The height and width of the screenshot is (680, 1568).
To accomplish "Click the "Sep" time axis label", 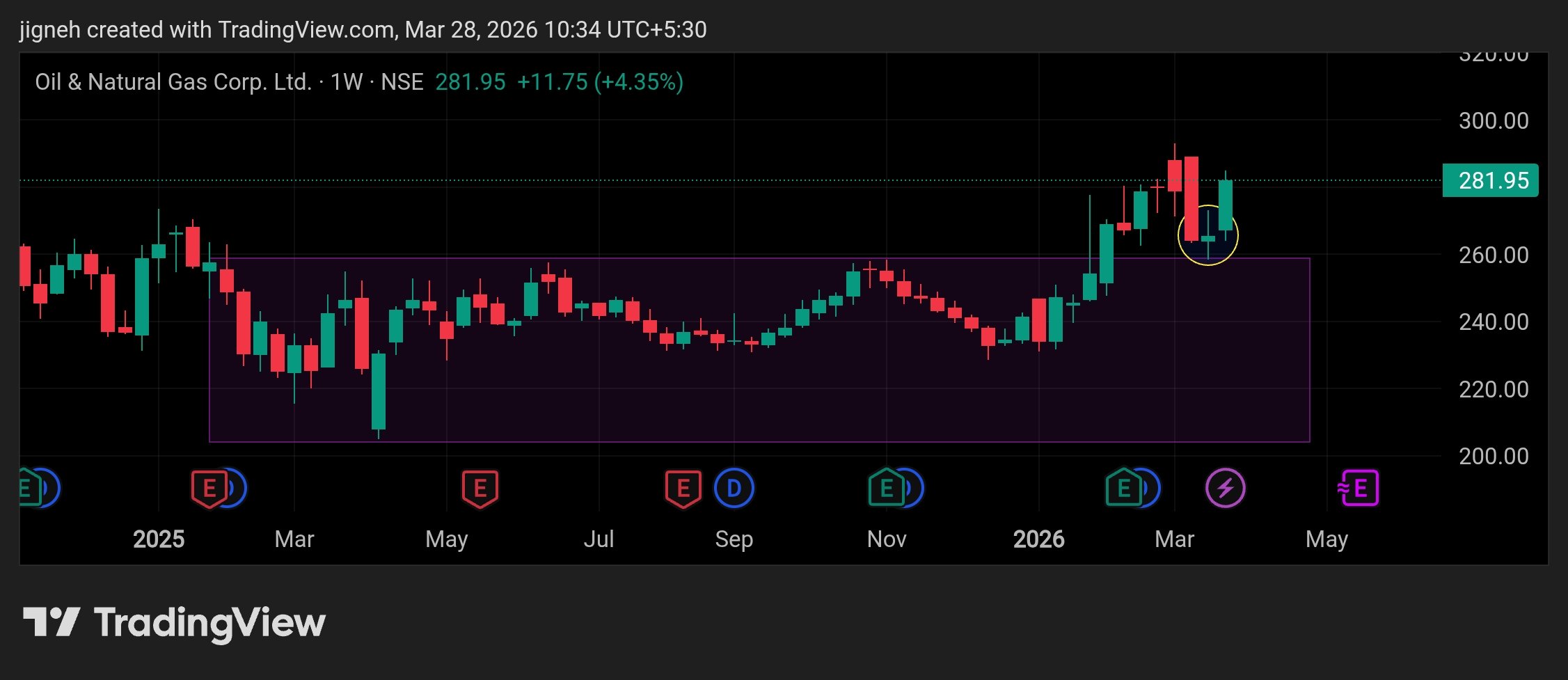I will point(734,540).
